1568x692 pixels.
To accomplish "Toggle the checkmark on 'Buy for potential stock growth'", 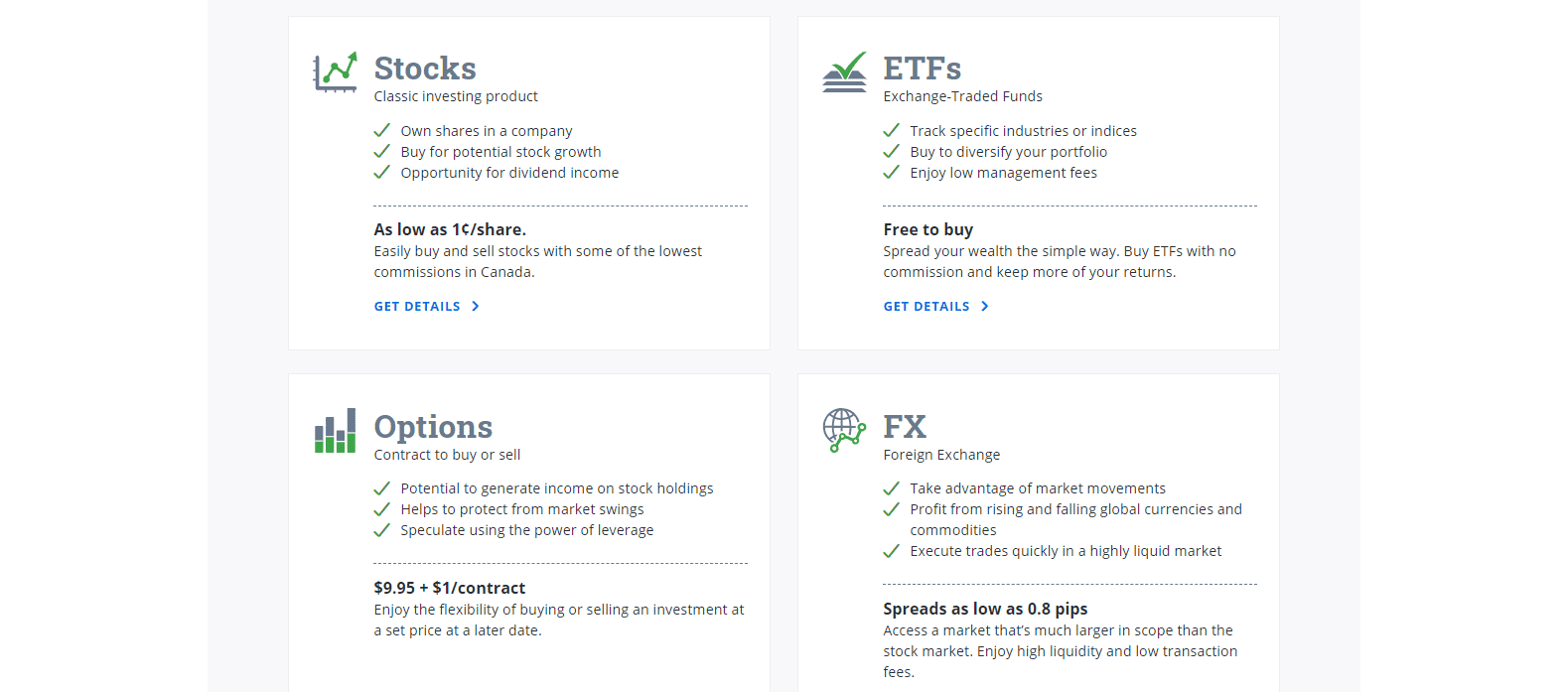I will (382, 151).
